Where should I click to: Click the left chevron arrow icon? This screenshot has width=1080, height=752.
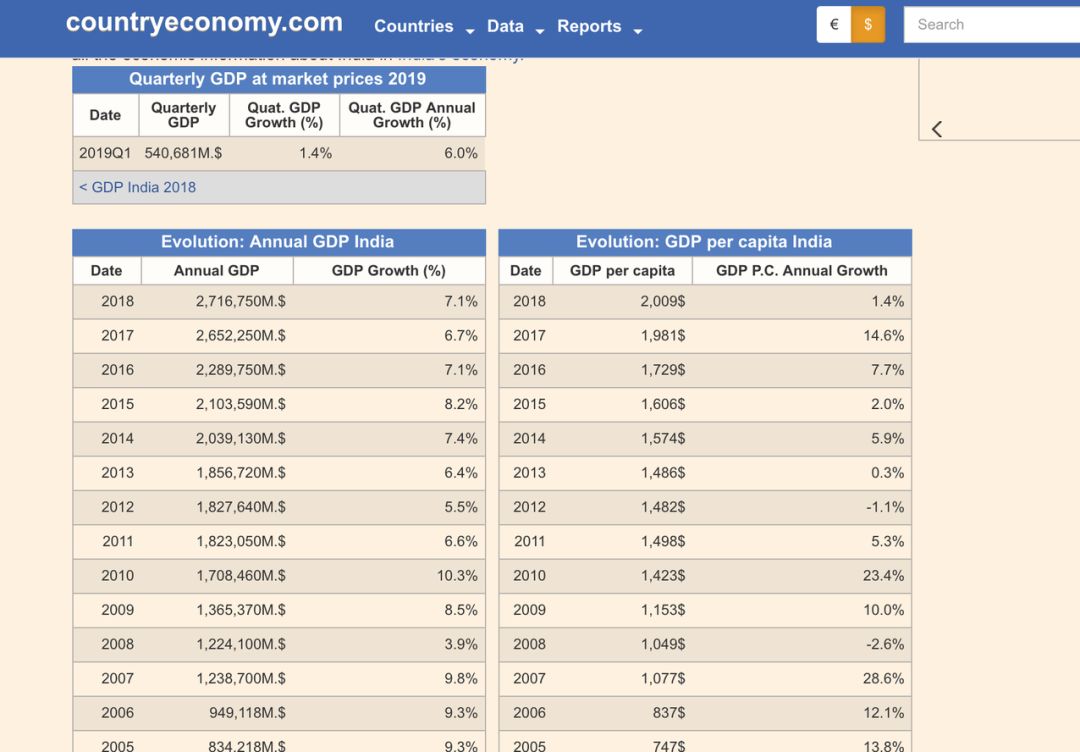(937, 129)
